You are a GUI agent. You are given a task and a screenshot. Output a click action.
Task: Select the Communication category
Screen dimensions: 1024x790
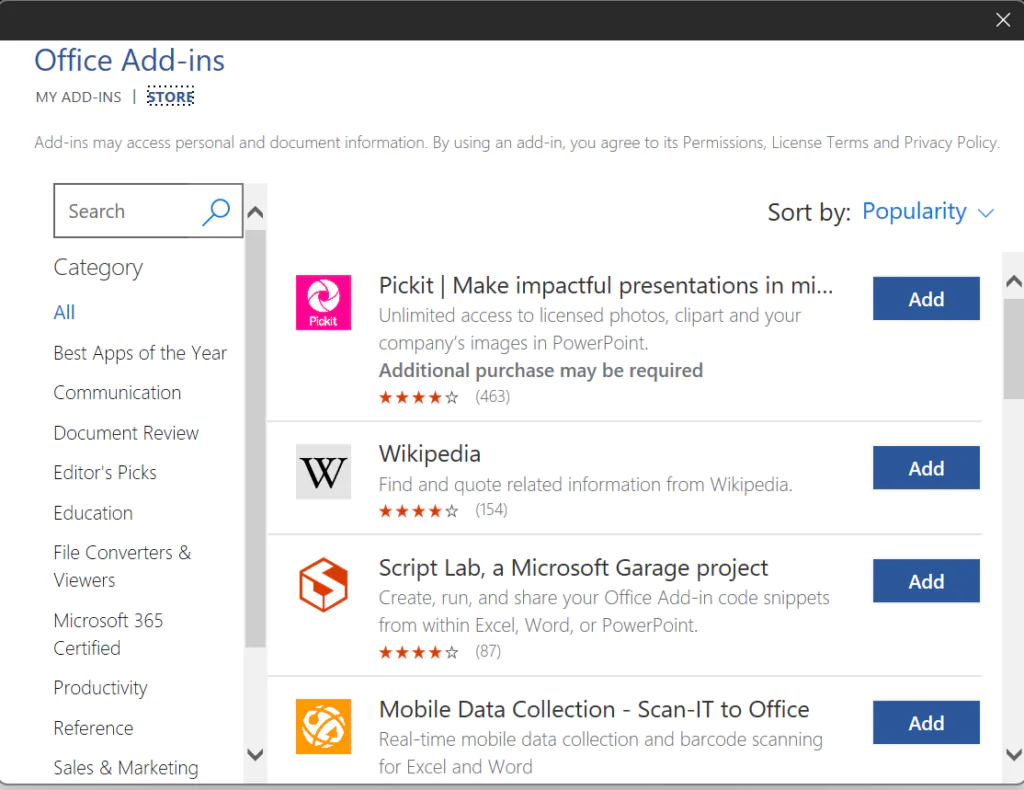(x=118, y=392)
